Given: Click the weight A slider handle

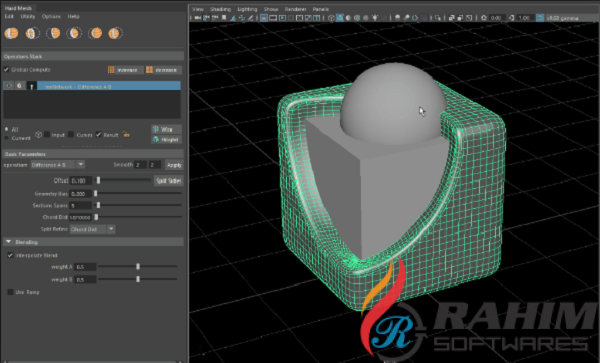Looking at the screenshot, I should pos(138,266).
